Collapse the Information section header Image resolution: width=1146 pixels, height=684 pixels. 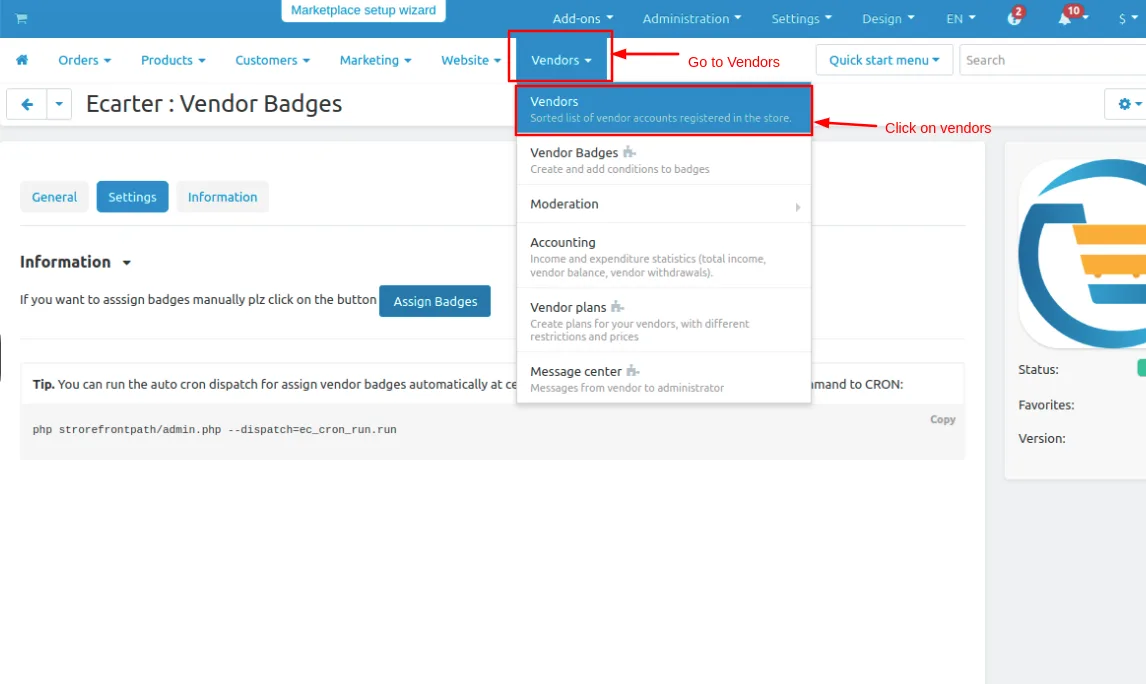pos(75,262)
